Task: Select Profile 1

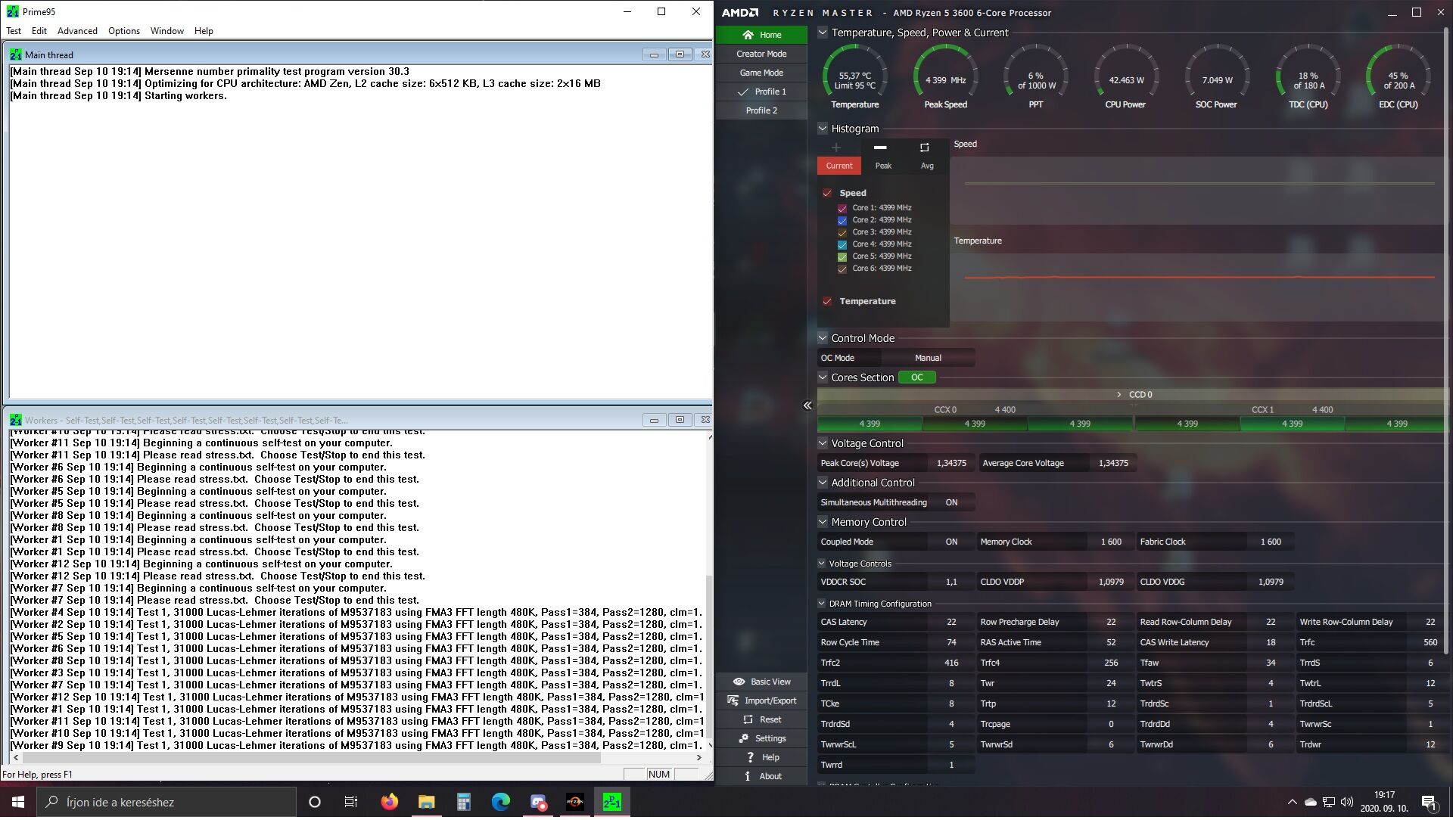Action: tap(763, 92)
